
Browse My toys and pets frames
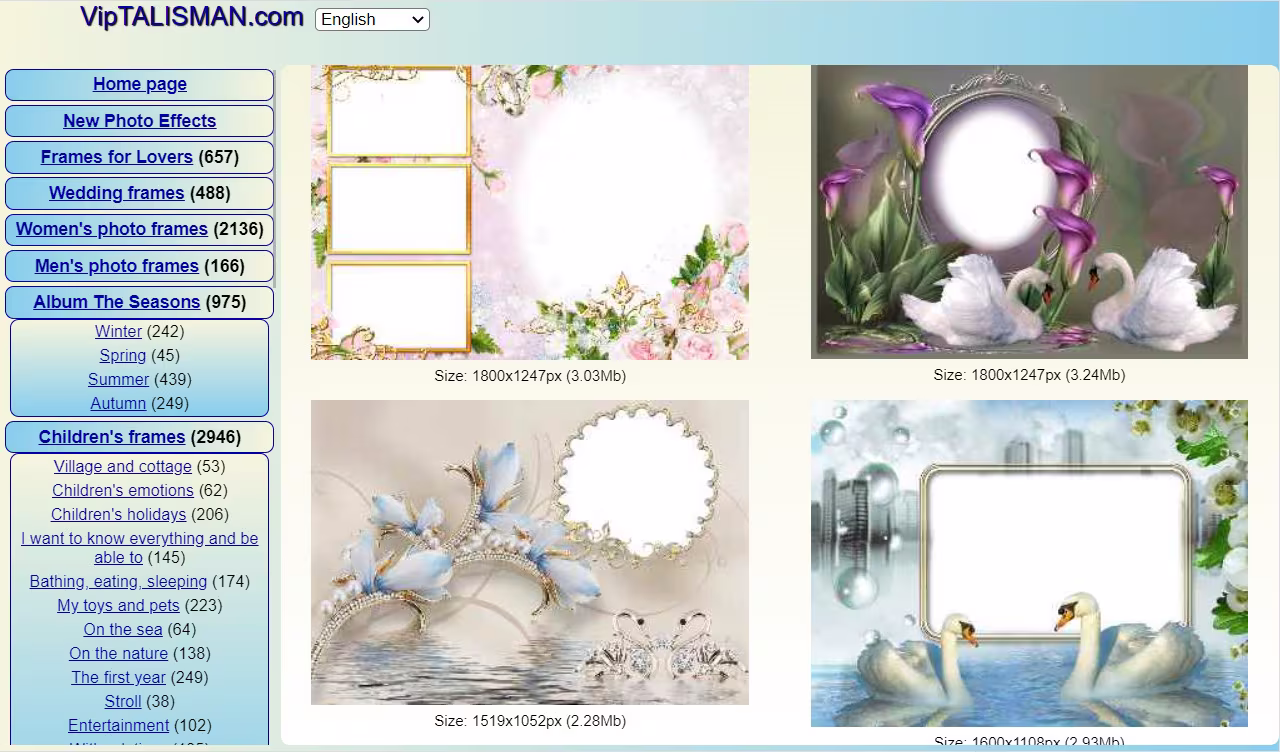point(119,605)
